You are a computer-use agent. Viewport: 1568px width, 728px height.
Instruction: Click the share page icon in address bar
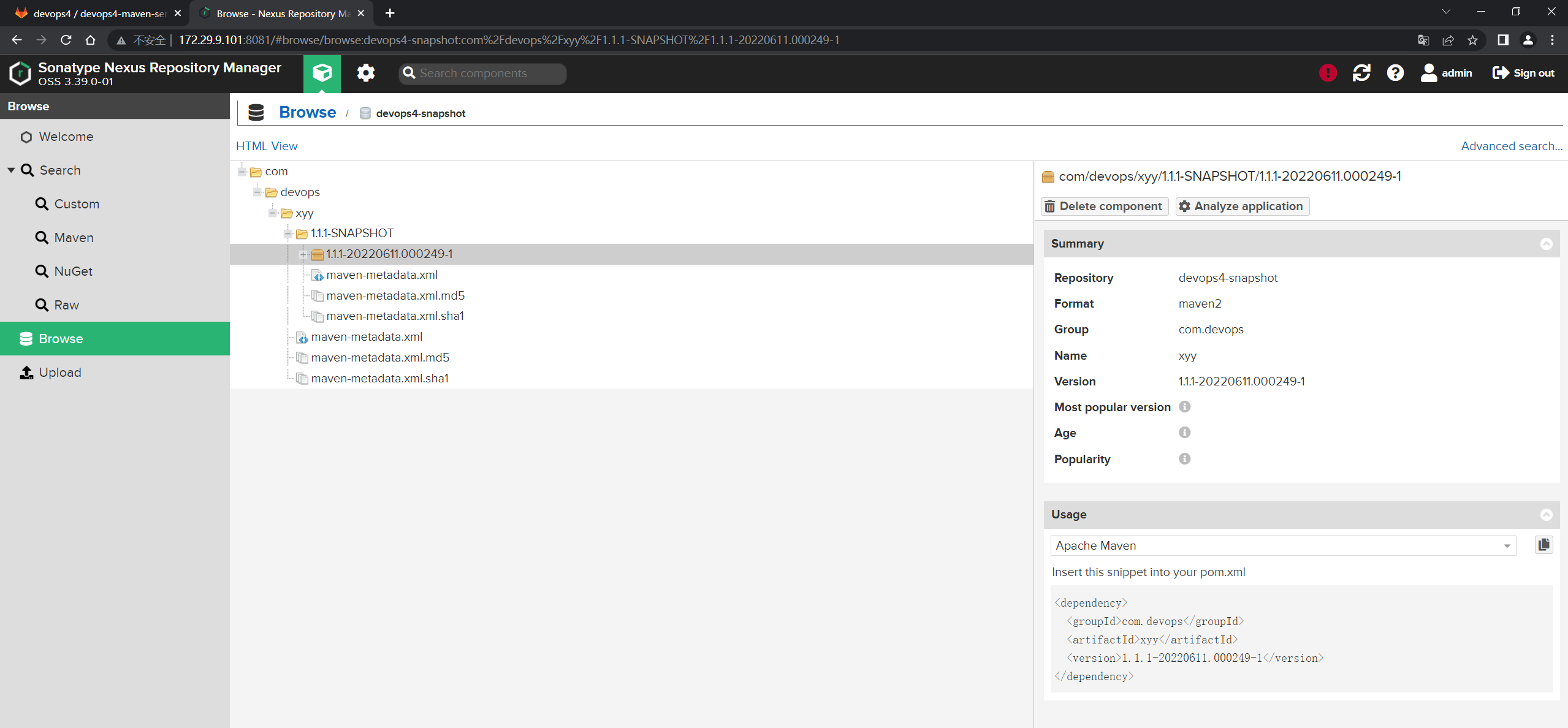click(1448, 40)
